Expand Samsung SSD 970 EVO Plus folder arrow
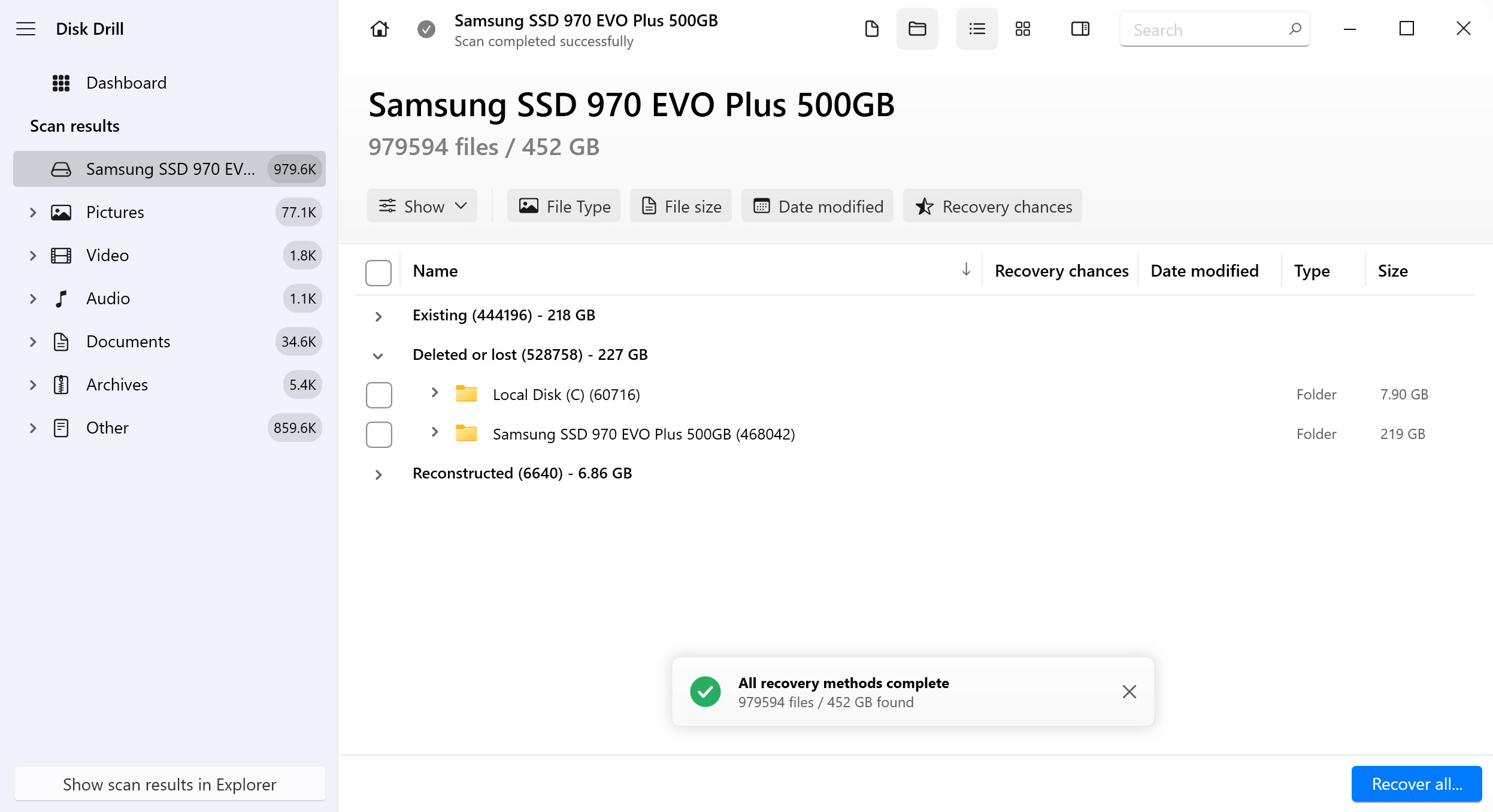1493x812 pixels. pos(435,432)
